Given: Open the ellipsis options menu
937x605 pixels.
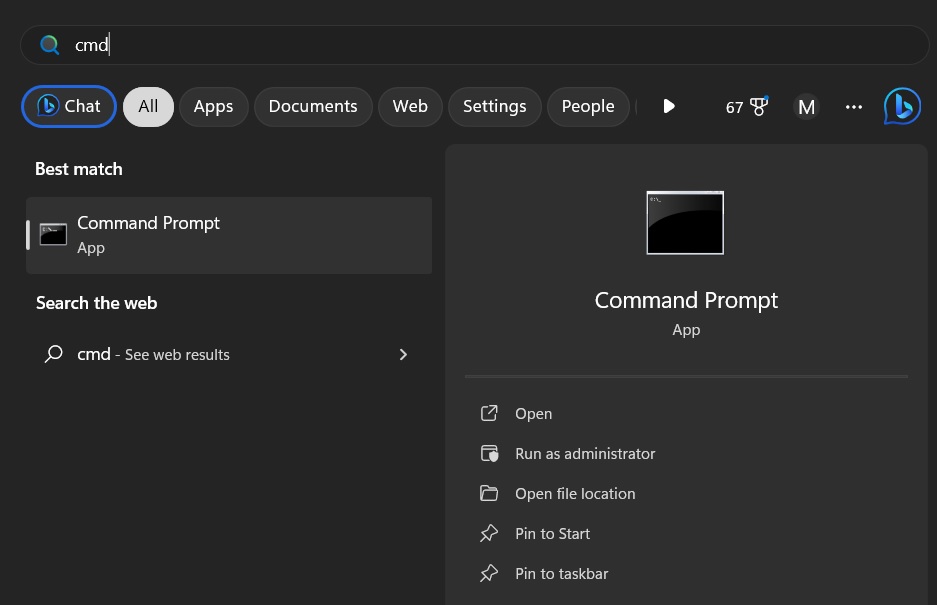Looking at the screenshot, I should (853, 106).
